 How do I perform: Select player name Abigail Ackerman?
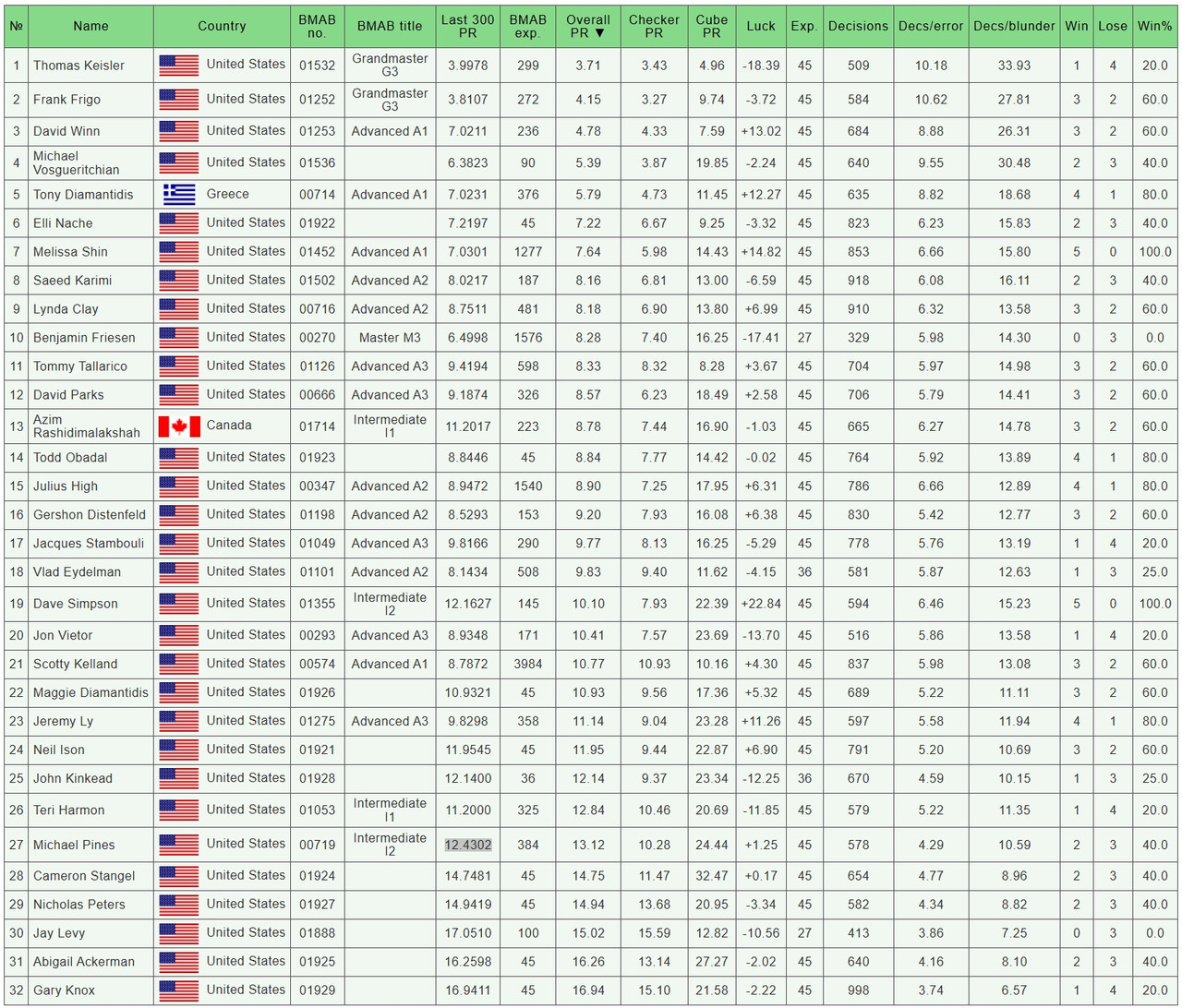coord(84,962)
